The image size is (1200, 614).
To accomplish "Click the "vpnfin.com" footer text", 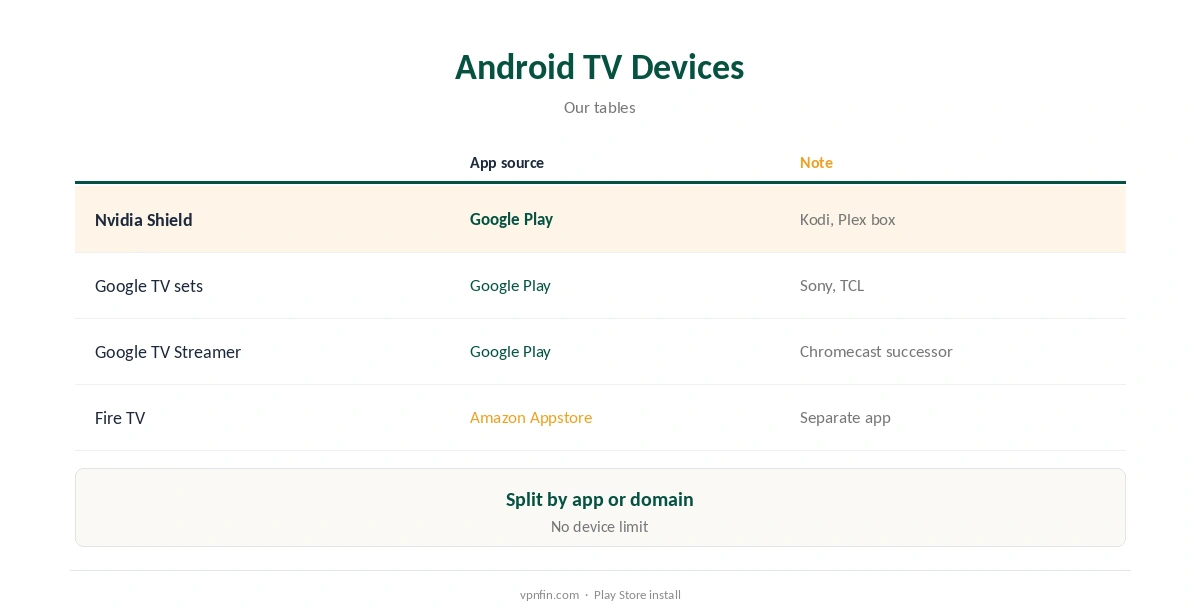I will [549, 595].
